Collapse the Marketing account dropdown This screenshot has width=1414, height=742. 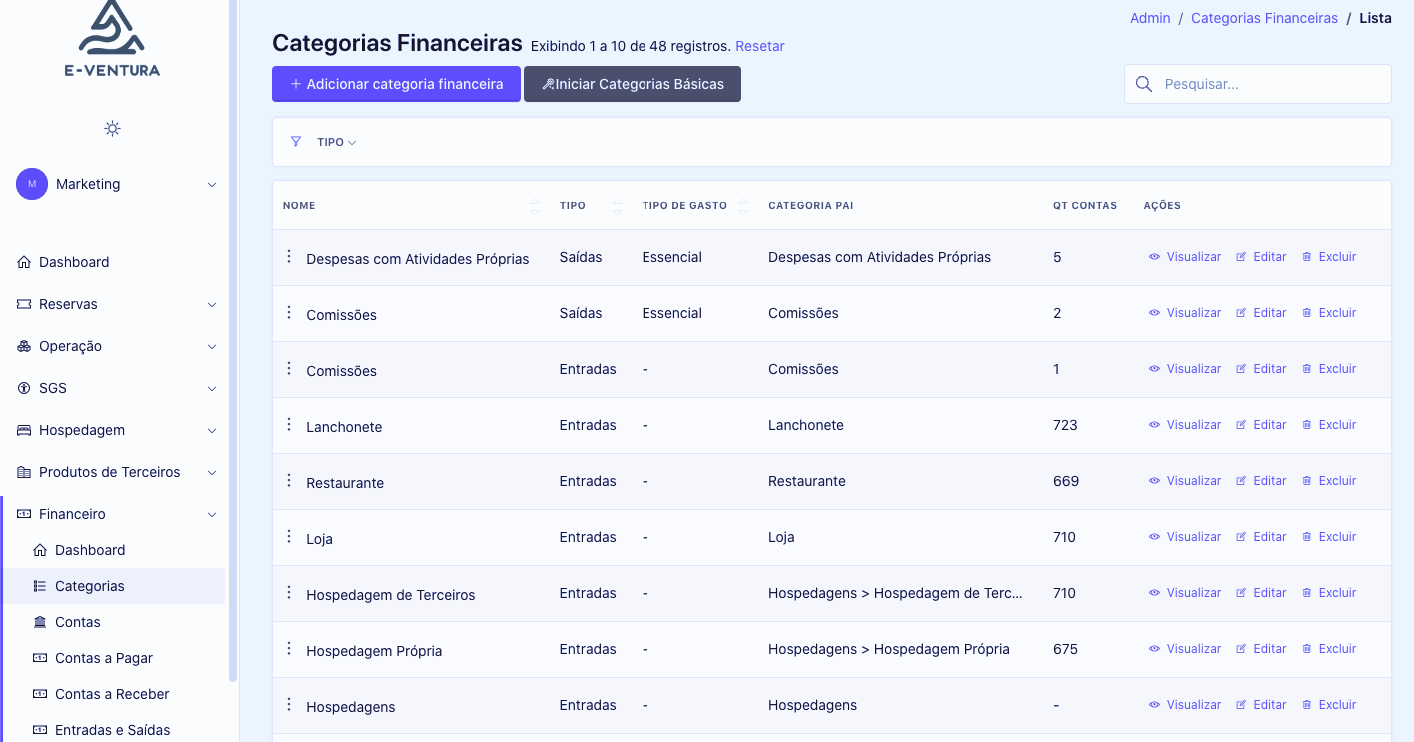[211, 185]
